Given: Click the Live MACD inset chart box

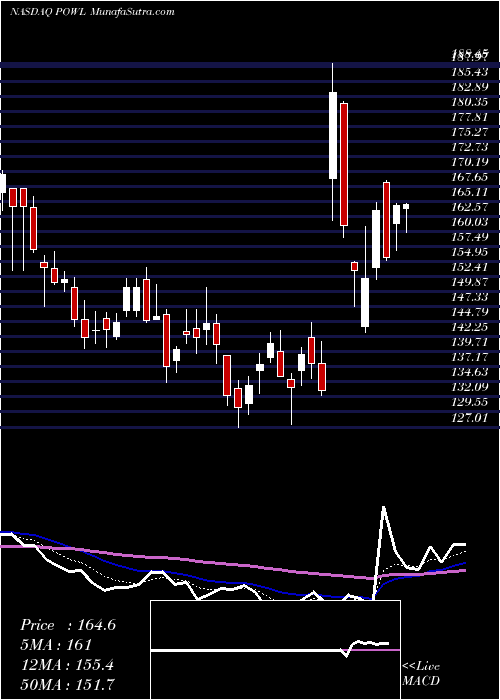Looking at the screenshot, I should pos(275,650).
